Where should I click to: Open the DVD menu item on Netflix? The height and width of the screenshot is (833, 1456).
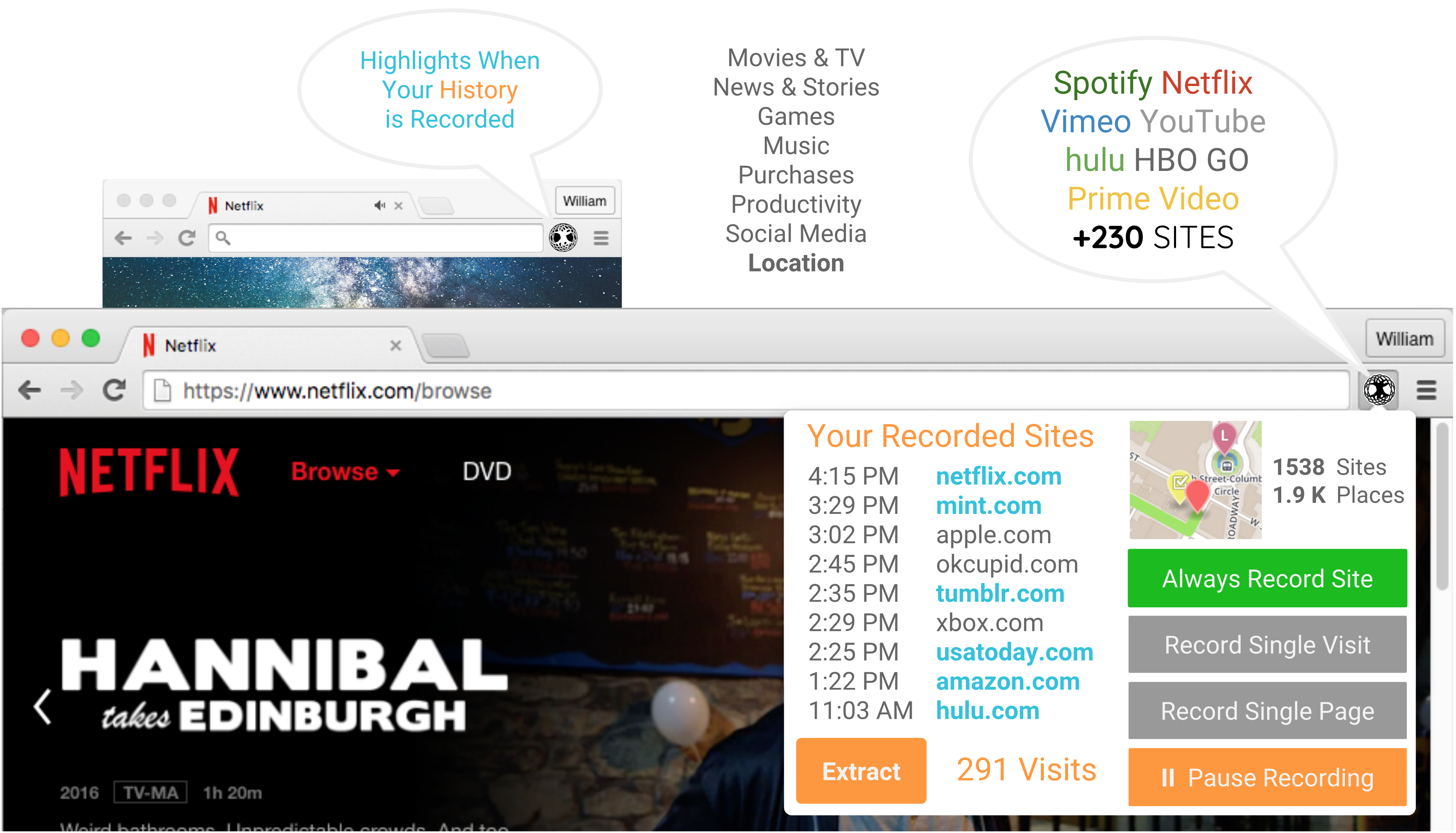click(x=487, y=471)
